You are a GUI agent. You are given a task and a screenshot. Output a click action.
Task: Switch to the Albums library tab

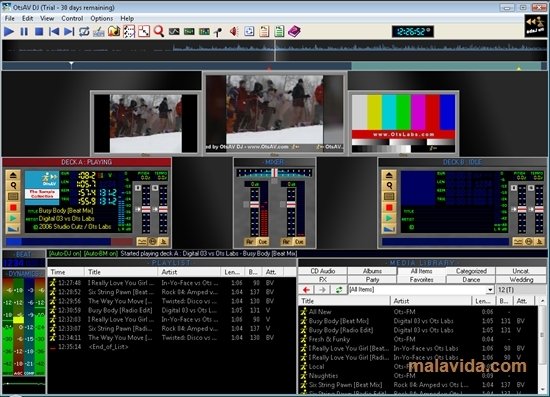pyautogui.click(x=372, y=271)
